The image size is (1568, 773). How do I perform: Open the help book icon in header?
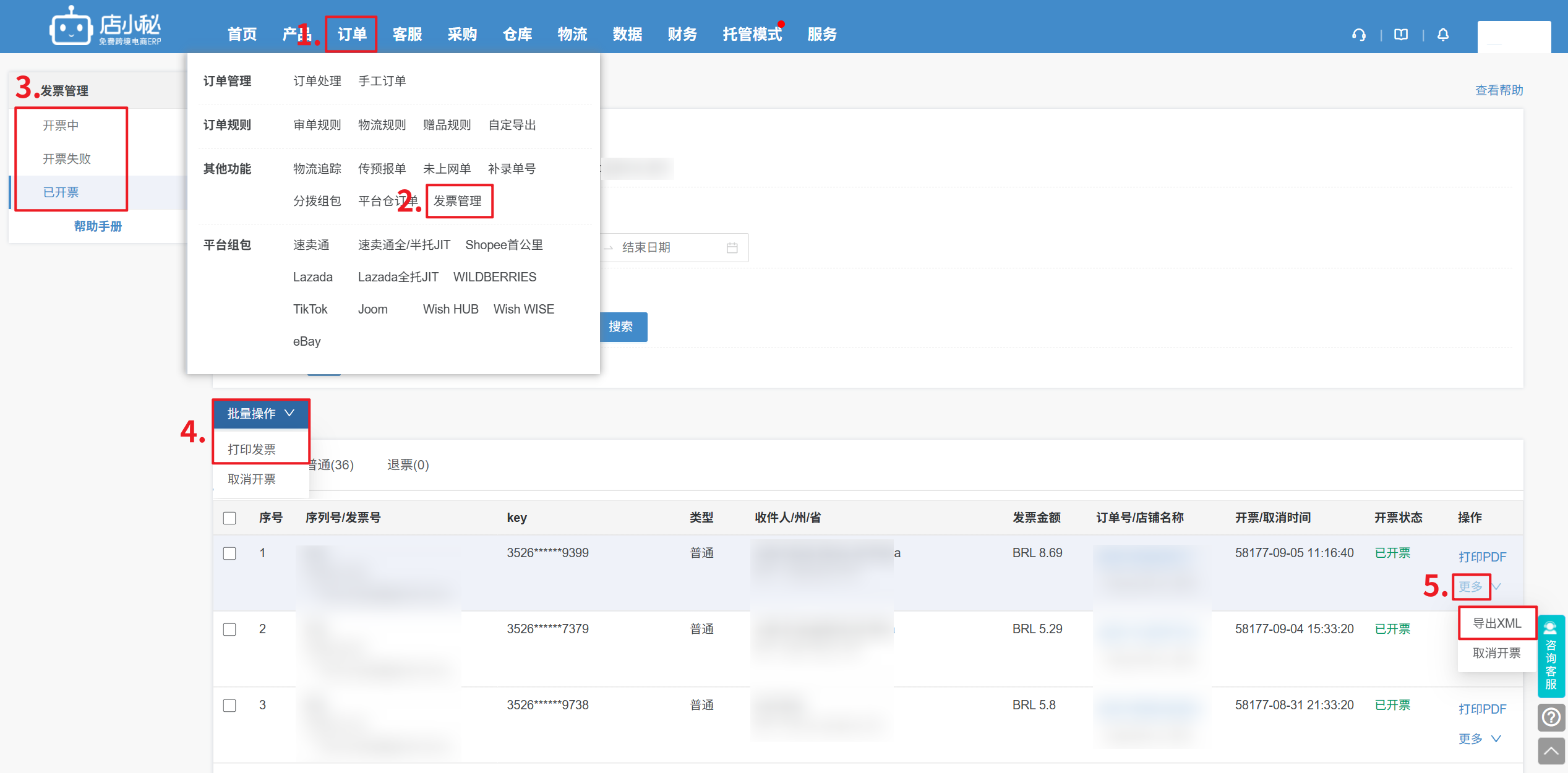[x=1401, y=35]
